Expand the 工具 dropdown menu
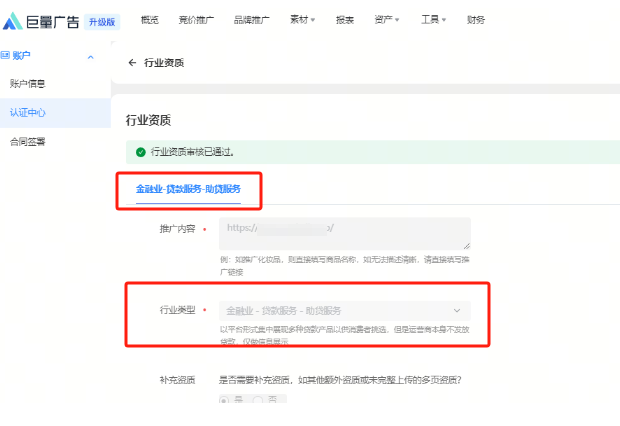 (x=434, y=20)
